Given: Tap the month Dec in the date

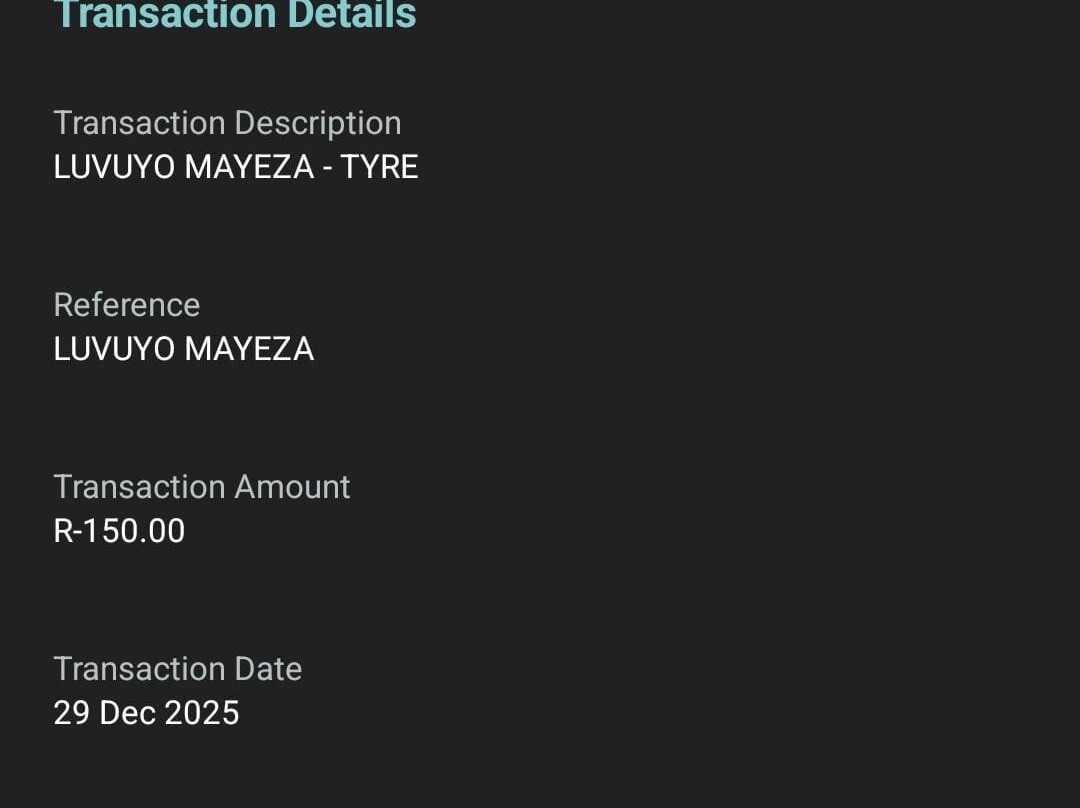Looking at the screenshot, I should click(127, 713).
